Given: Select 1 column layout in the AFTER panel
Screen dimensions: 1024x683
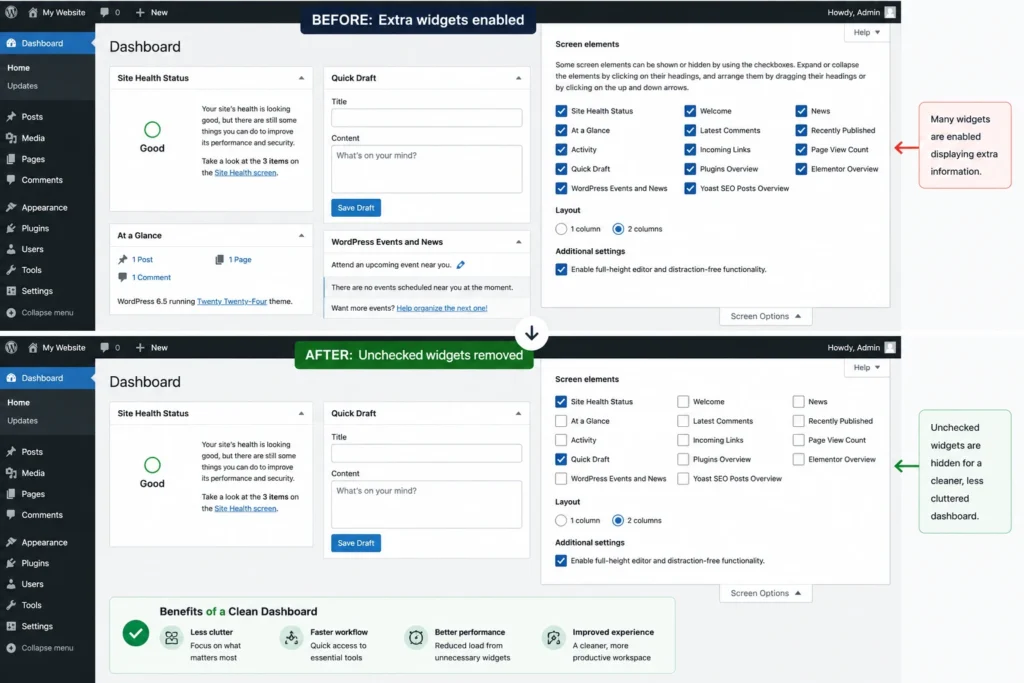Looking at the screenshot, I should pyautogui.click(x=560, y=520).
